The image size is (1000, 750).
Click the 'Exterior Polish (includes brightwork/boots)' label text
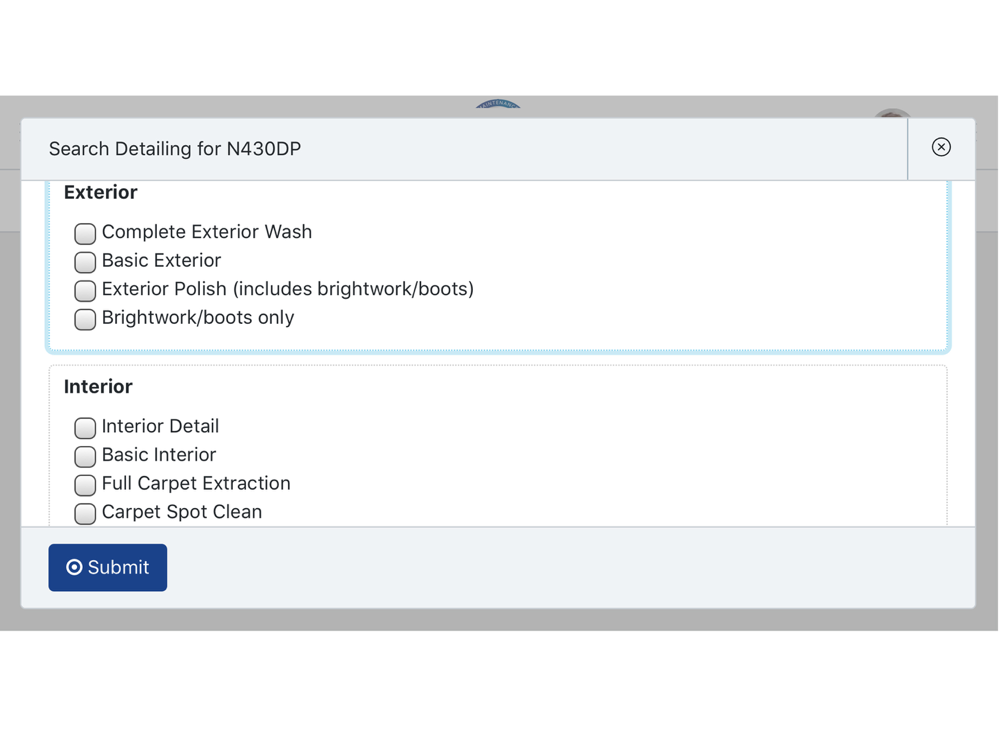tap(288, 289)
